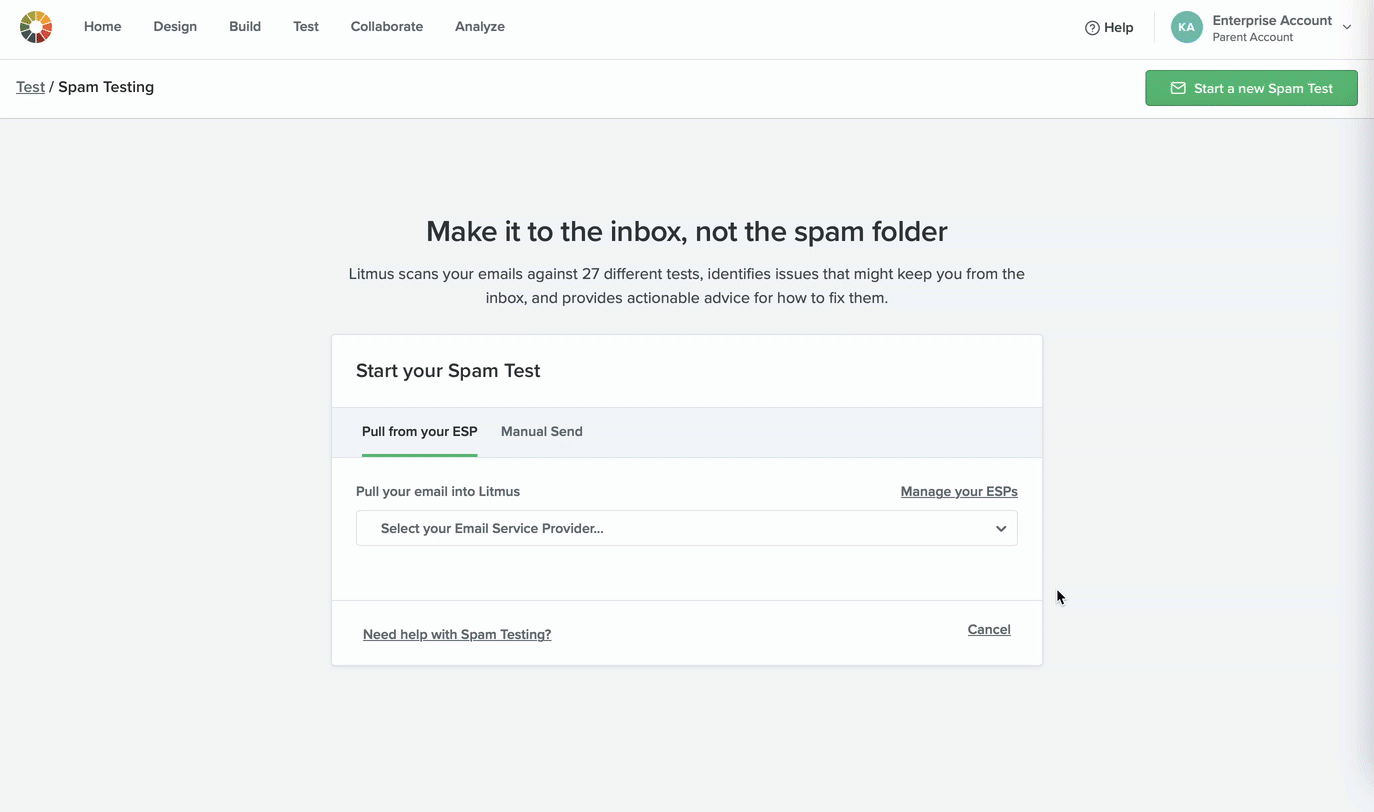Image resolution: width=1374 pixels, height=812 pixels.
Task: Open the Build menu item
Action: [x=245, y=27]
